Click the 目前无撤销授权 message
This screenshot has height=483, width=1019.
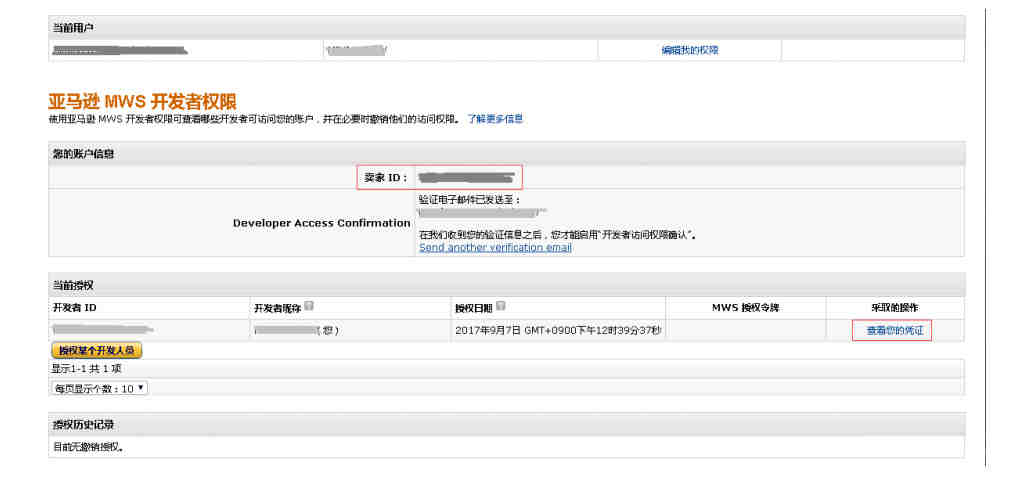point(87,447)
